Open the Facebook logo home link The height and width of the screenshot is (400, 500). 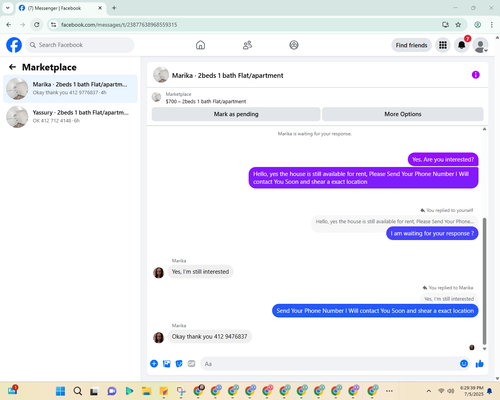[x=14, y=45]
